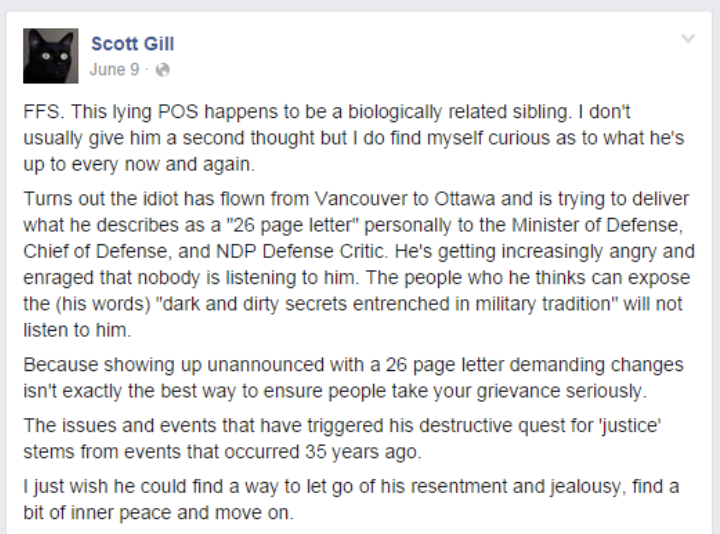Open the Scott Gill profile name link
The height and width of the screenshot is (534, 720).
tap(132, 44)
